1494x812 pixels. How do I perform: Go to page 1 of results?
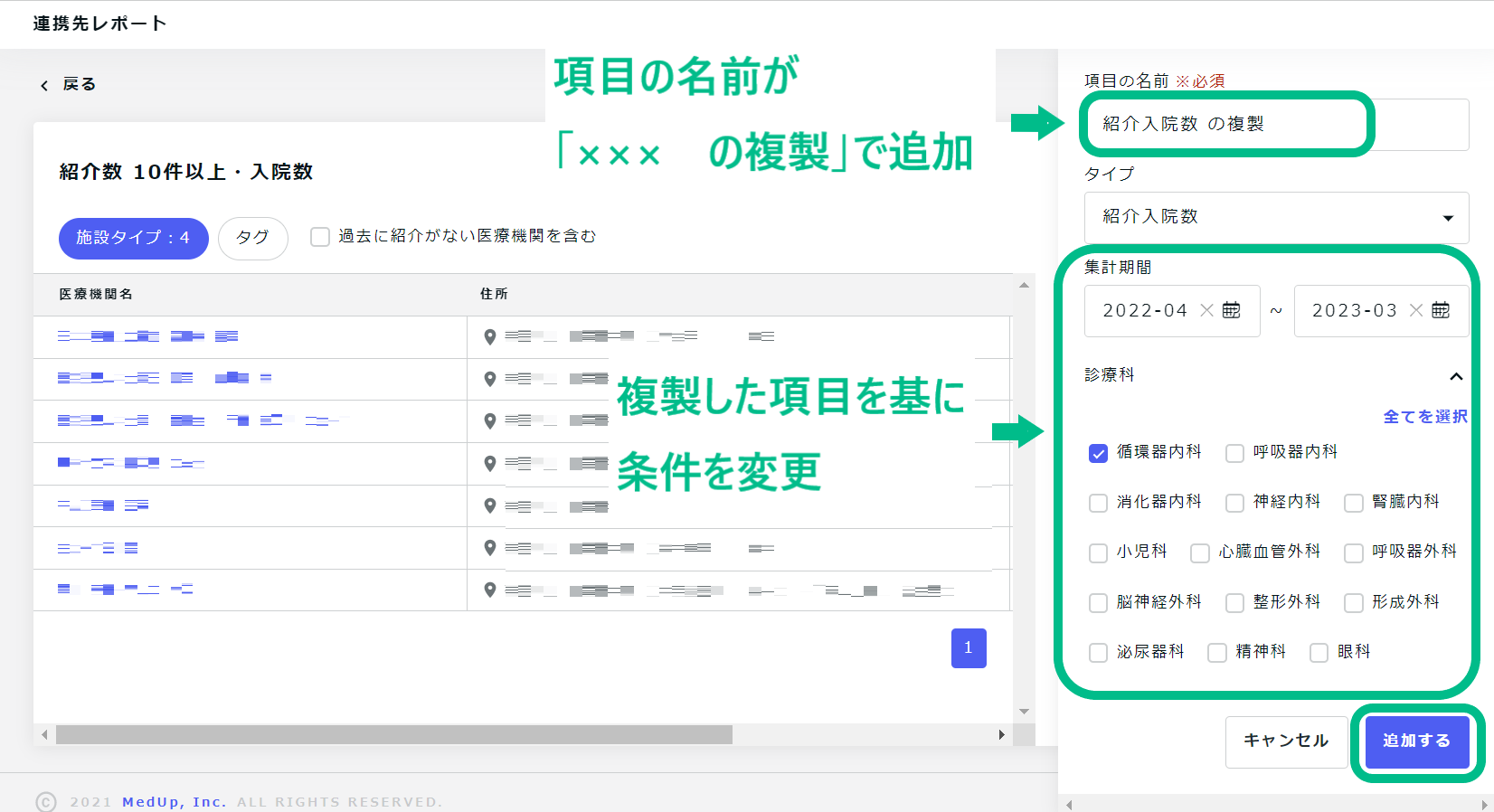(x=969, y=648)
